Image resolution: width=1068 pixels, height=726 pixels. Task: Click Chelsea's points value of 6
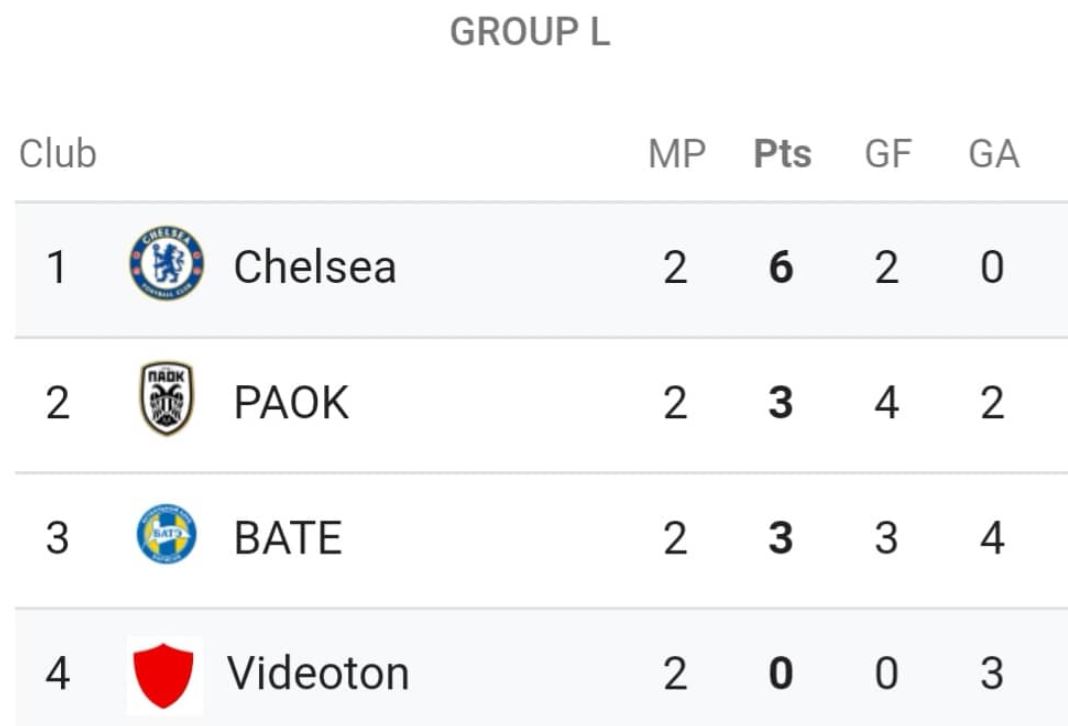(781, 267)
